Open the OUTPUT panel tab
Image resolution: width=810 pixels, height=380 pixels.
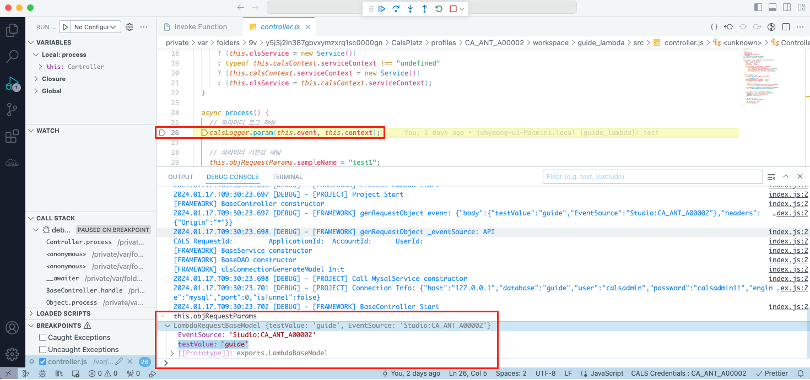180,177
